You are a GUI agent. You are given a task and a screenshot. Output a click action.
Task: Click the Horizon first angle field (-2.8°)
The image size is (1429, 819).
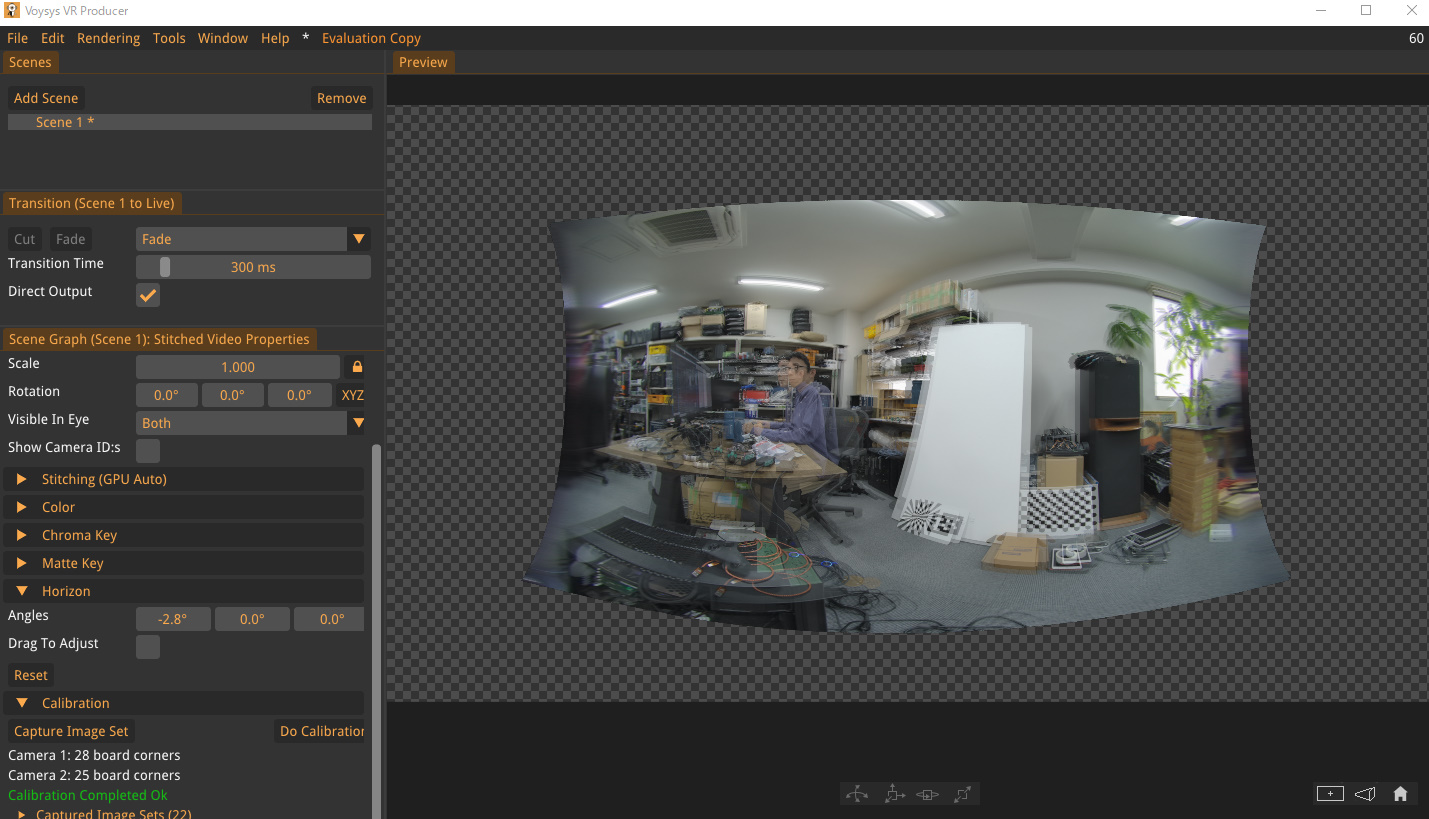(173, 619)
